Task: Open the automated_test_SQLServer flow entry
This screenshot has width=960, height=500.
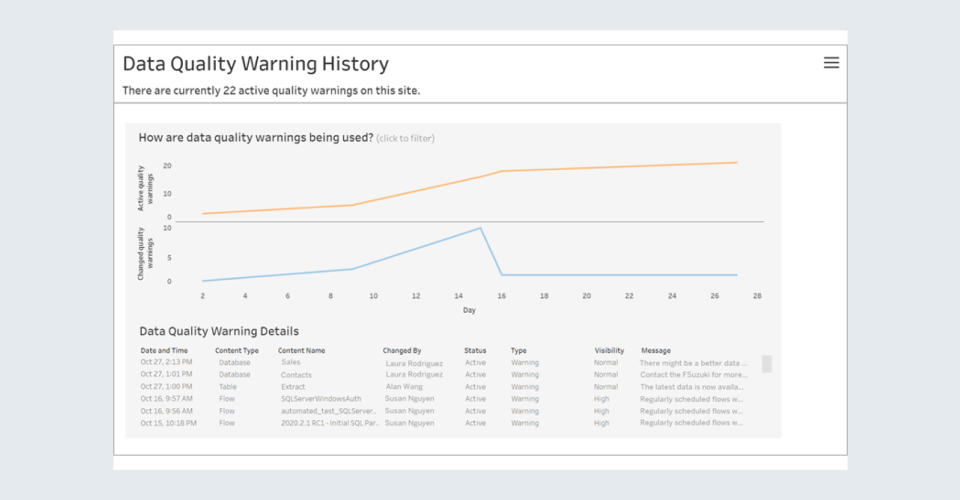Action: [328, 411]
